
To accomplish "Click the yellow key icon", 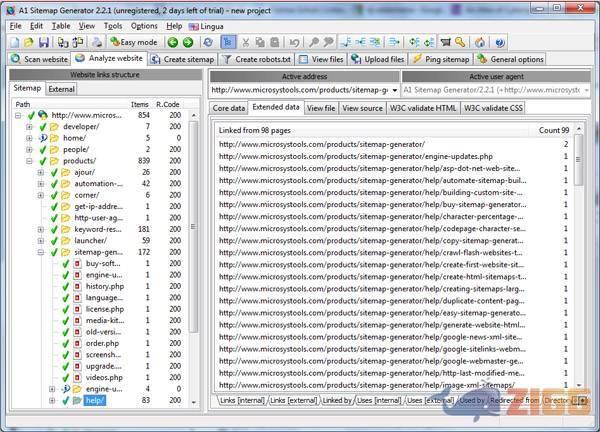I will click(460, 42).
